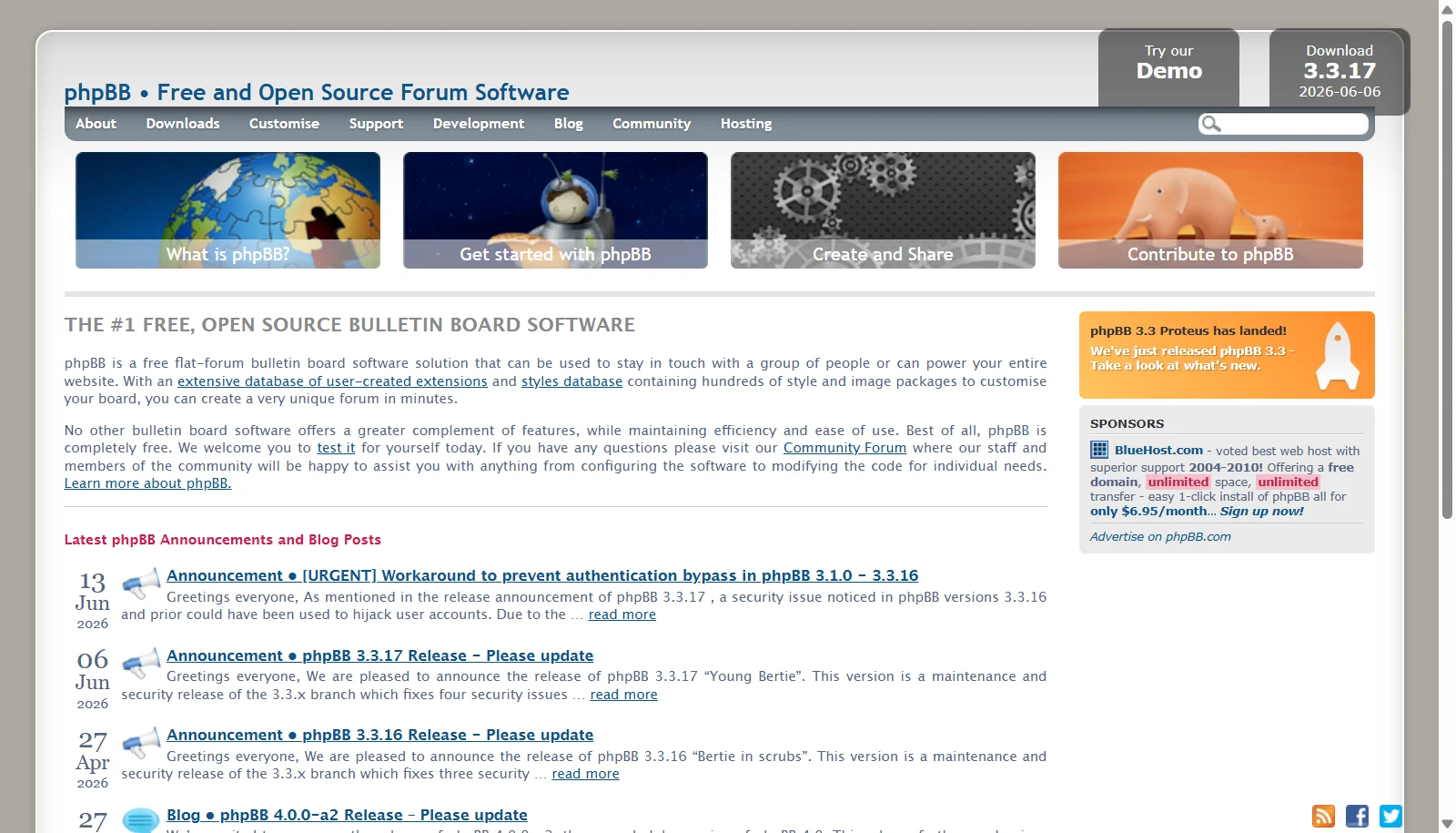Open the Twitter icon
Screen dimensions: 1456x833
(1390, 816)
